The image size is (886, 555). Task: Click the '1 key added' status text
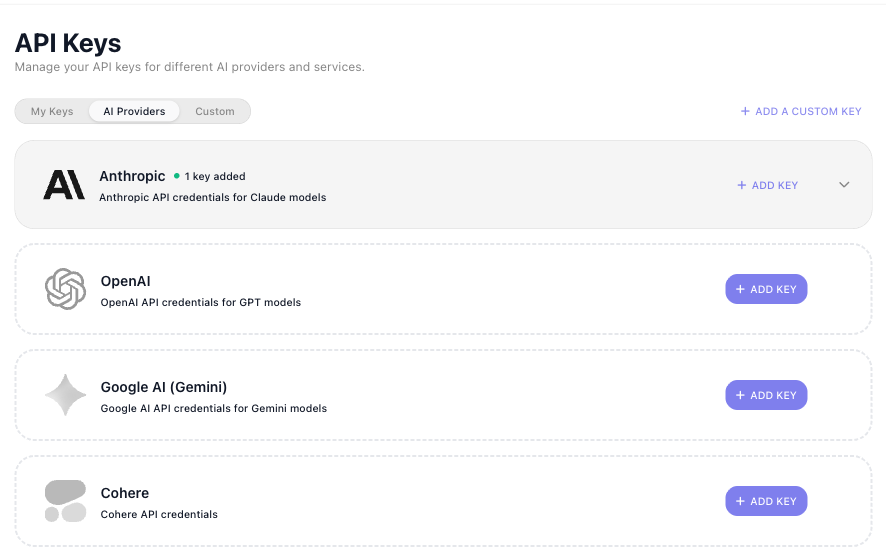pos(215,176)
